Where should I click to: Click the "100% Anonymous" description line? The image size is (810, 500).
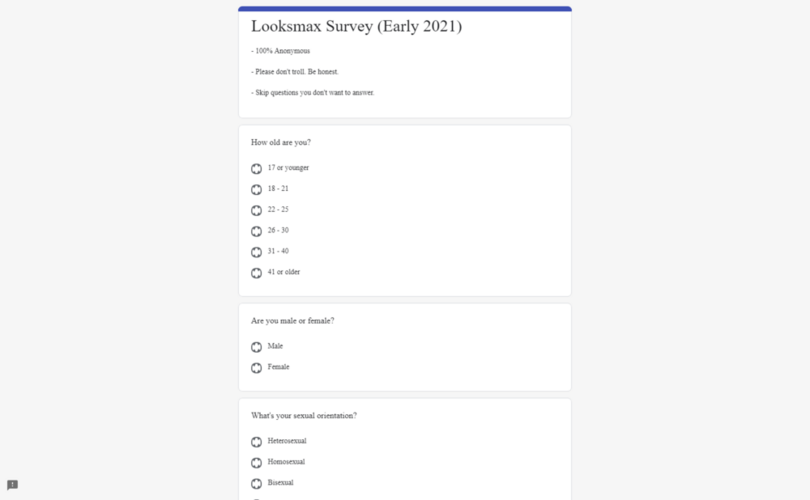282,51
